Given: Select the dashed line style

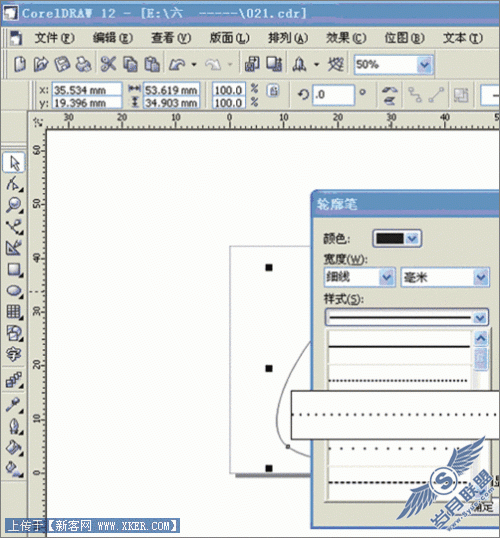Looking at the screenshot, I should pos(399,482).
